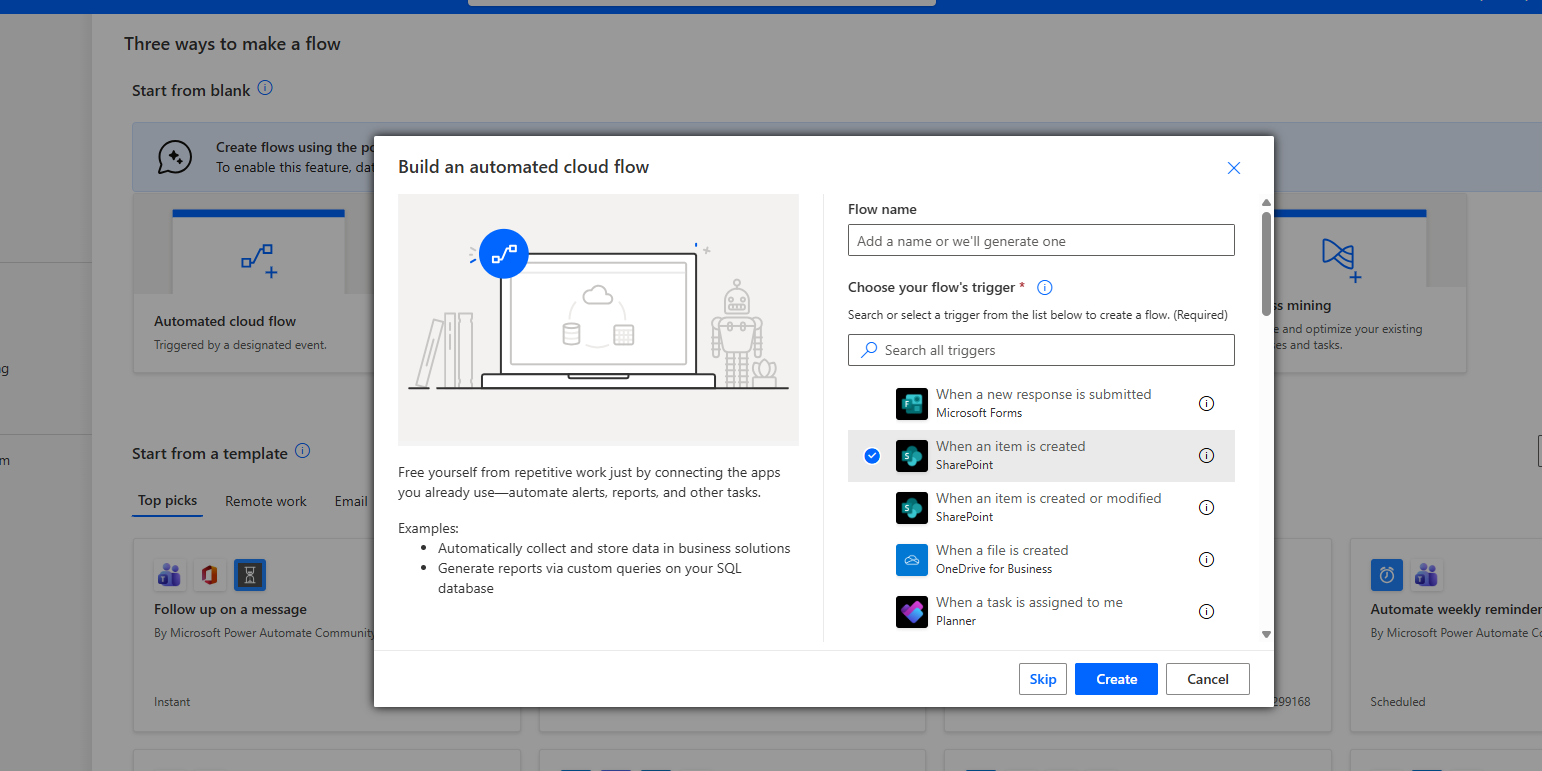The image size is (1542, 771).
Task: Open info for task assigned to me
Action: 1206,612
